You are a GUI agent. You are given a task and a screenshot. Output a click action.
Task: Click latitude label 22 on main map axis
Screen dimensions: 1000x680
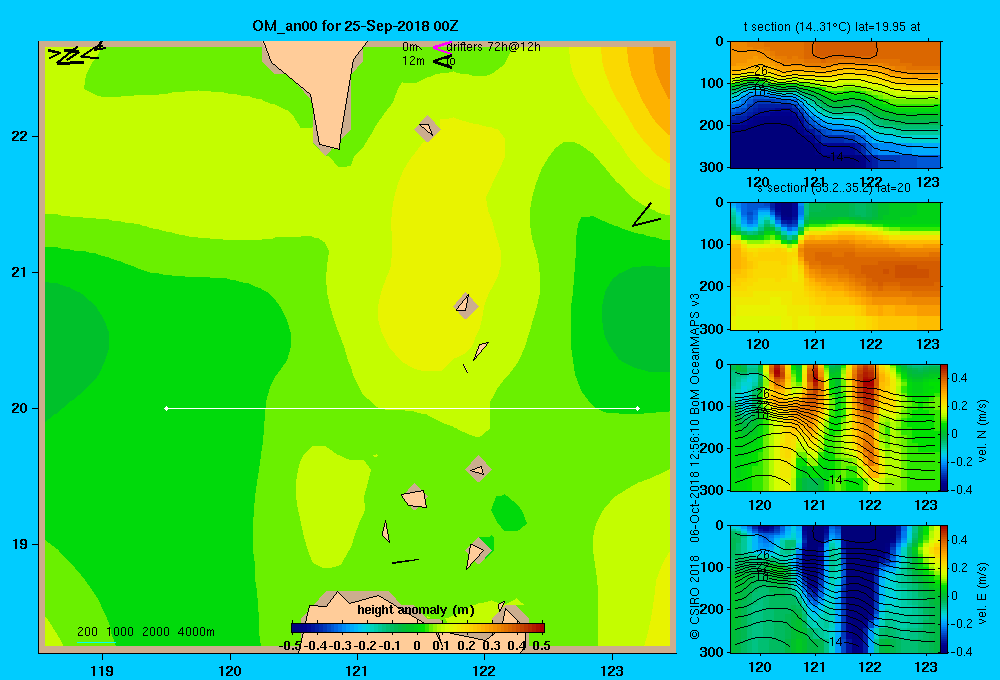tap(19, 137)
